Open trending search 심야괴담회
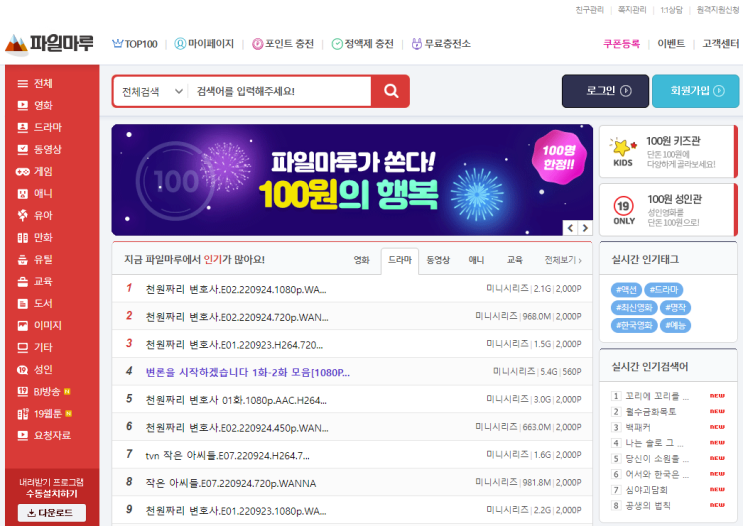743x526 pixels. point(646,490)
